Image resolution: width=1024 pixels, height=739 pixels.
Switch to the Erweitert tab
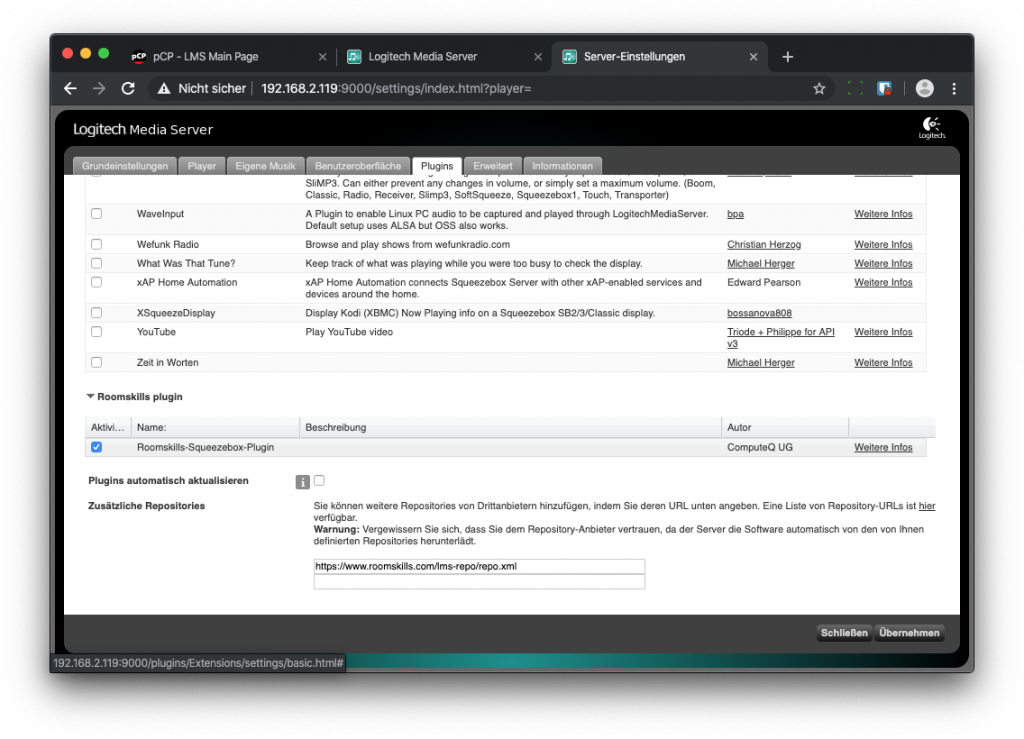click(492, 166)
